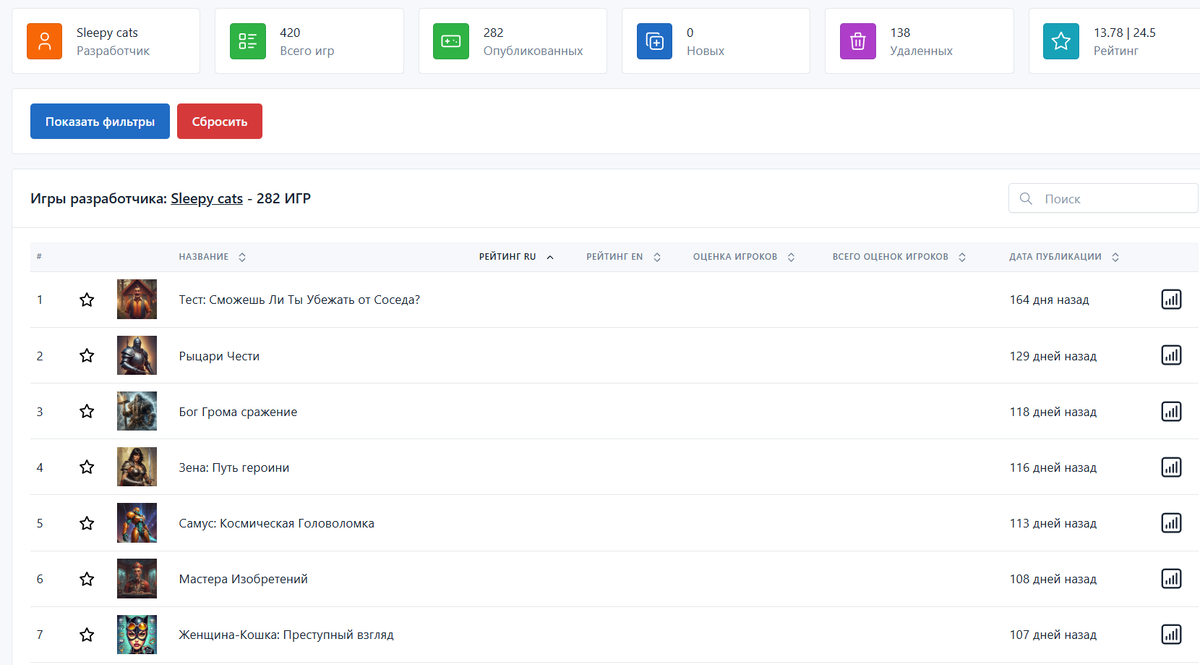The height and width of the screenshot is (665, 1200).
Task: Sort by Всего оценок игроков column
Action: click(899, 257)
